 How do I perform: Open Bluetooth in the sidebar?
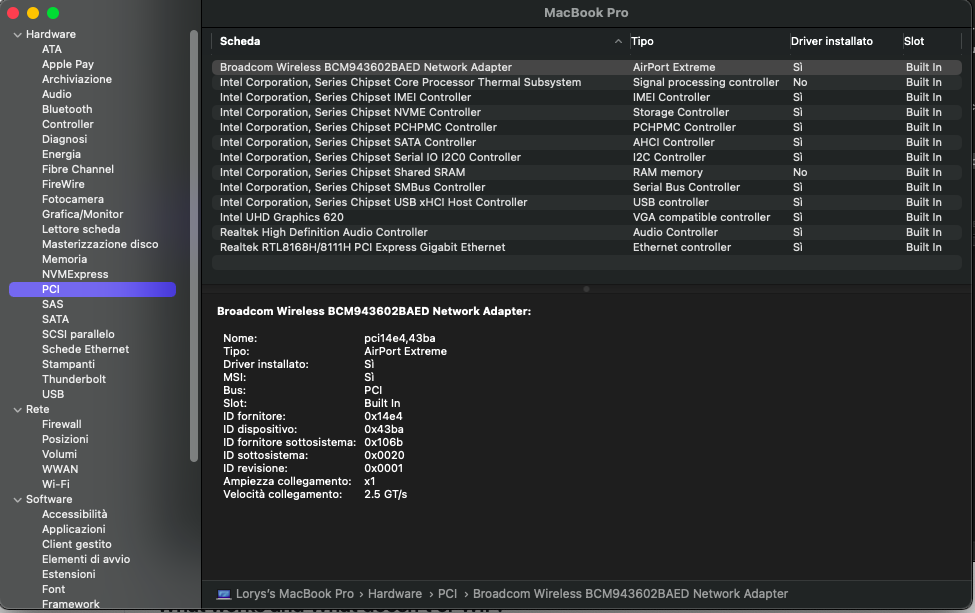coord(67,109)
